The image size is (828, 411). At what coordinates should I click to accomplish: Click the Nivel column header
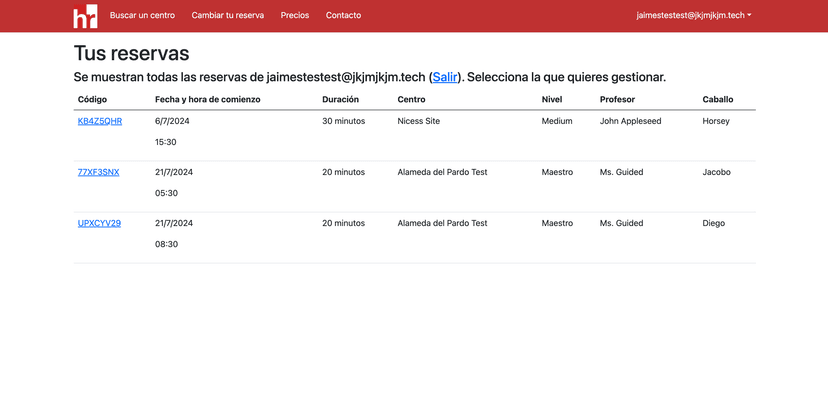[x=552, y=100]
